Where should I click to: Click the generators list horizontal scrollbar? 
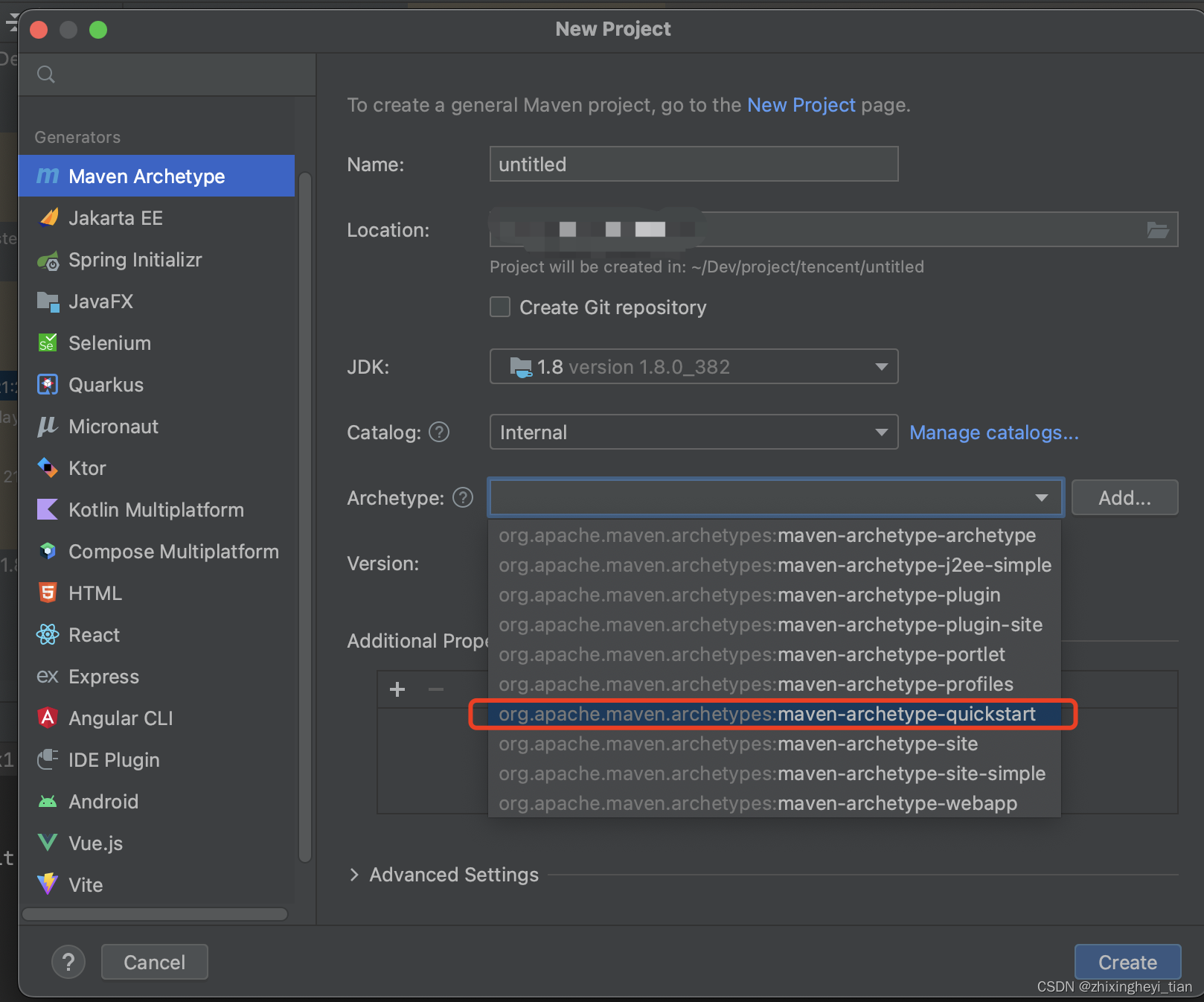(155, 914)
